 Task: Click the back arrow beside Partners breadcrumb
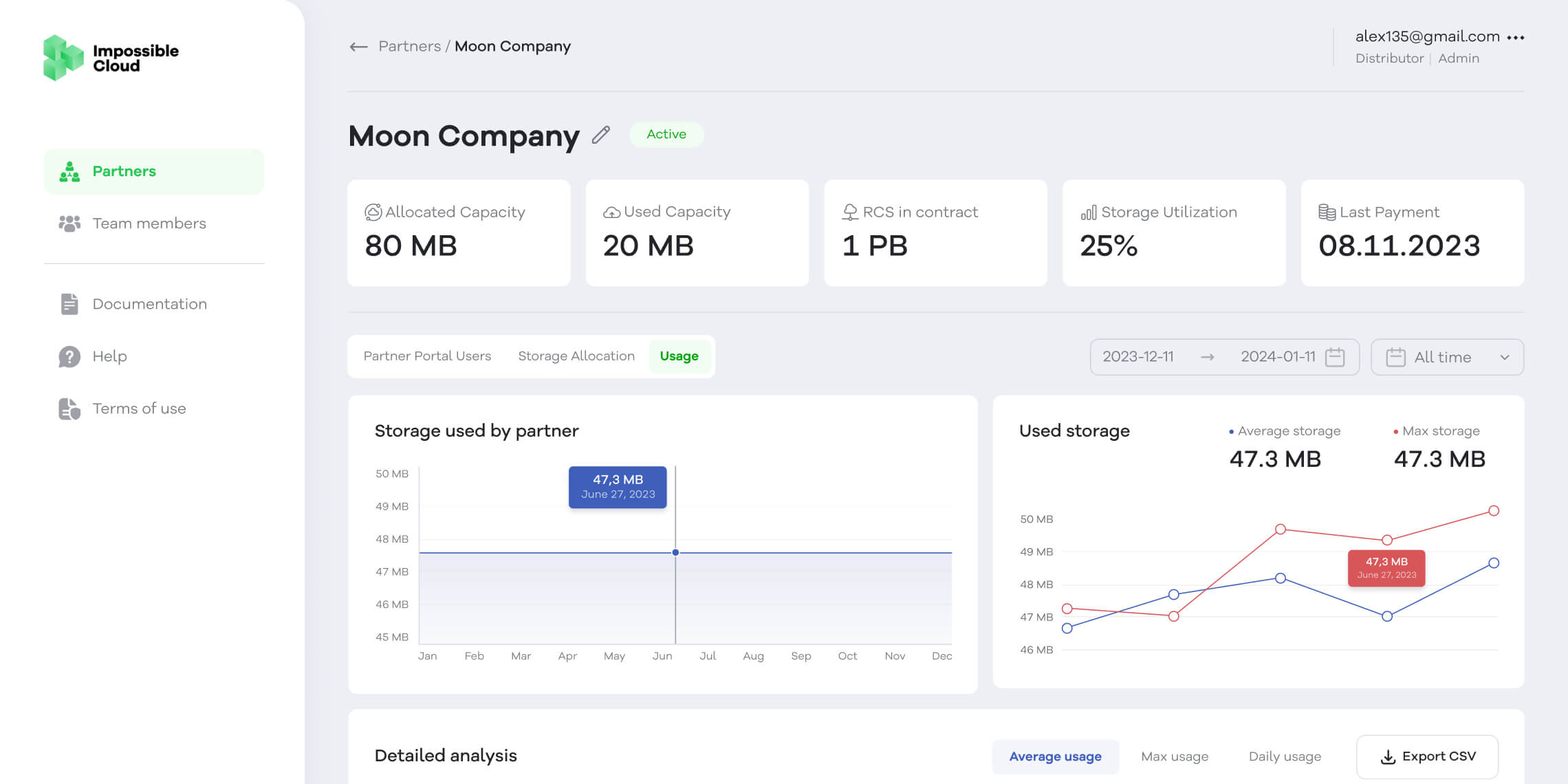coord(358,47)
